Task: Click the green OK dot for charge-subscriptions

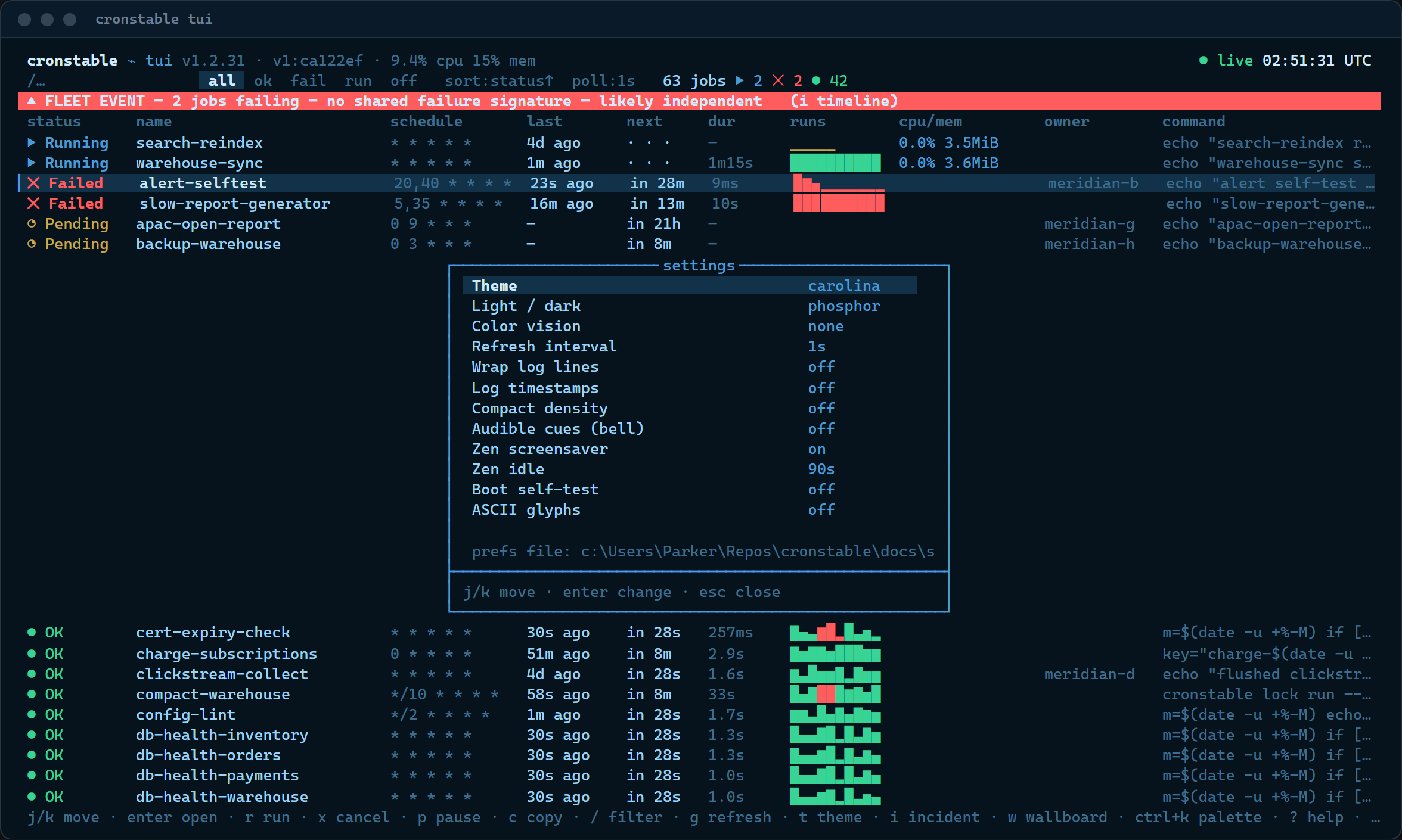Action: coord(32,654)
